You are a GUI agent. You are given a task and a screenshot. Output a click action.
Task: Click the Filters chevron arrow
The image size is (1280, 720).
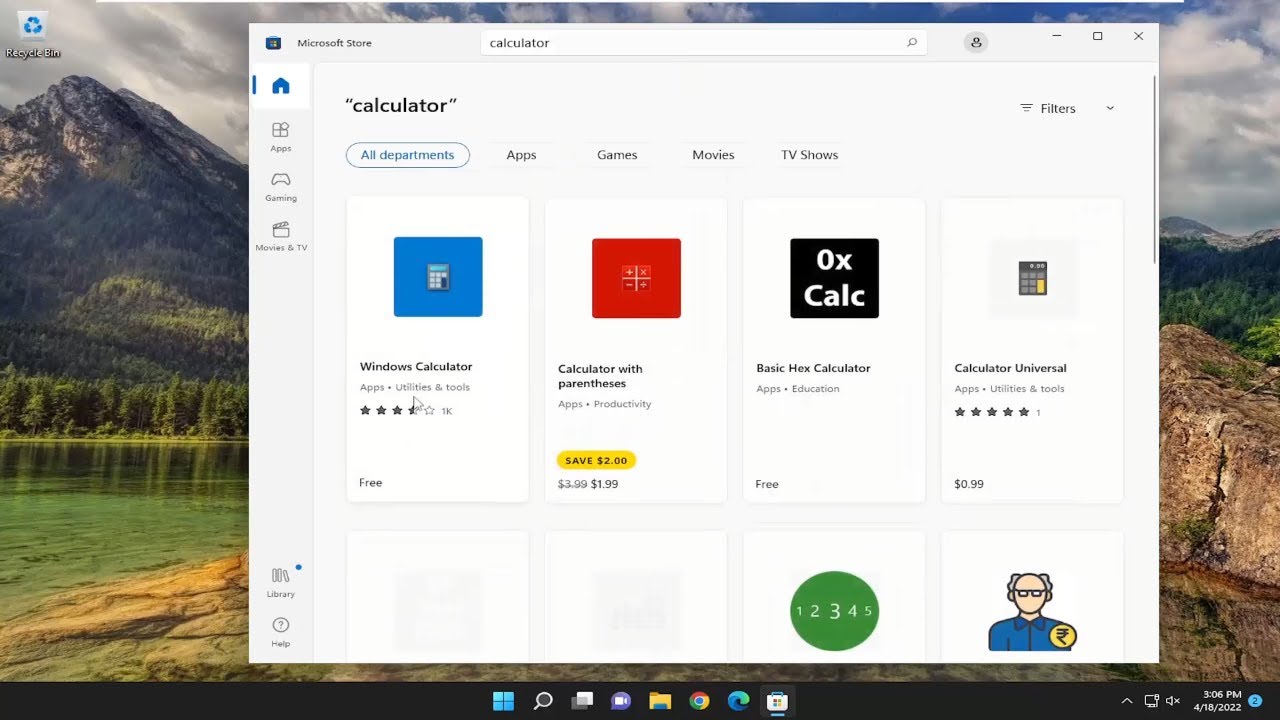[1109, 108]
